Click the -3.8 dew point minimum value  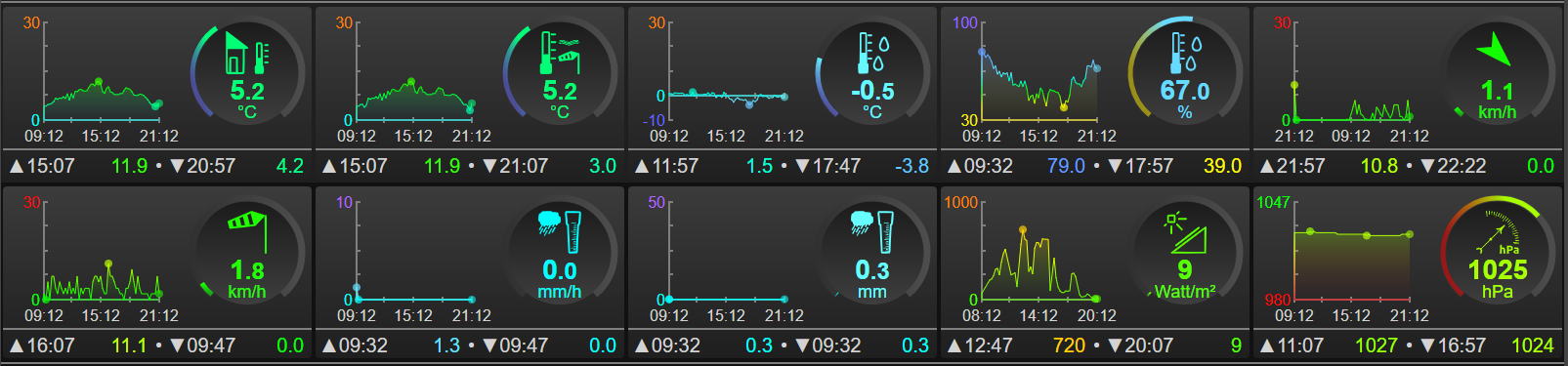(911, 166)
